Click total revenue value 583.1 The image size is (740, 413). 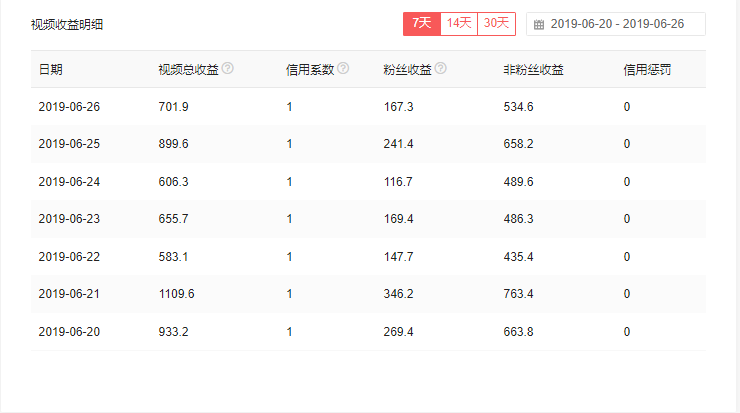pos(173,257)
